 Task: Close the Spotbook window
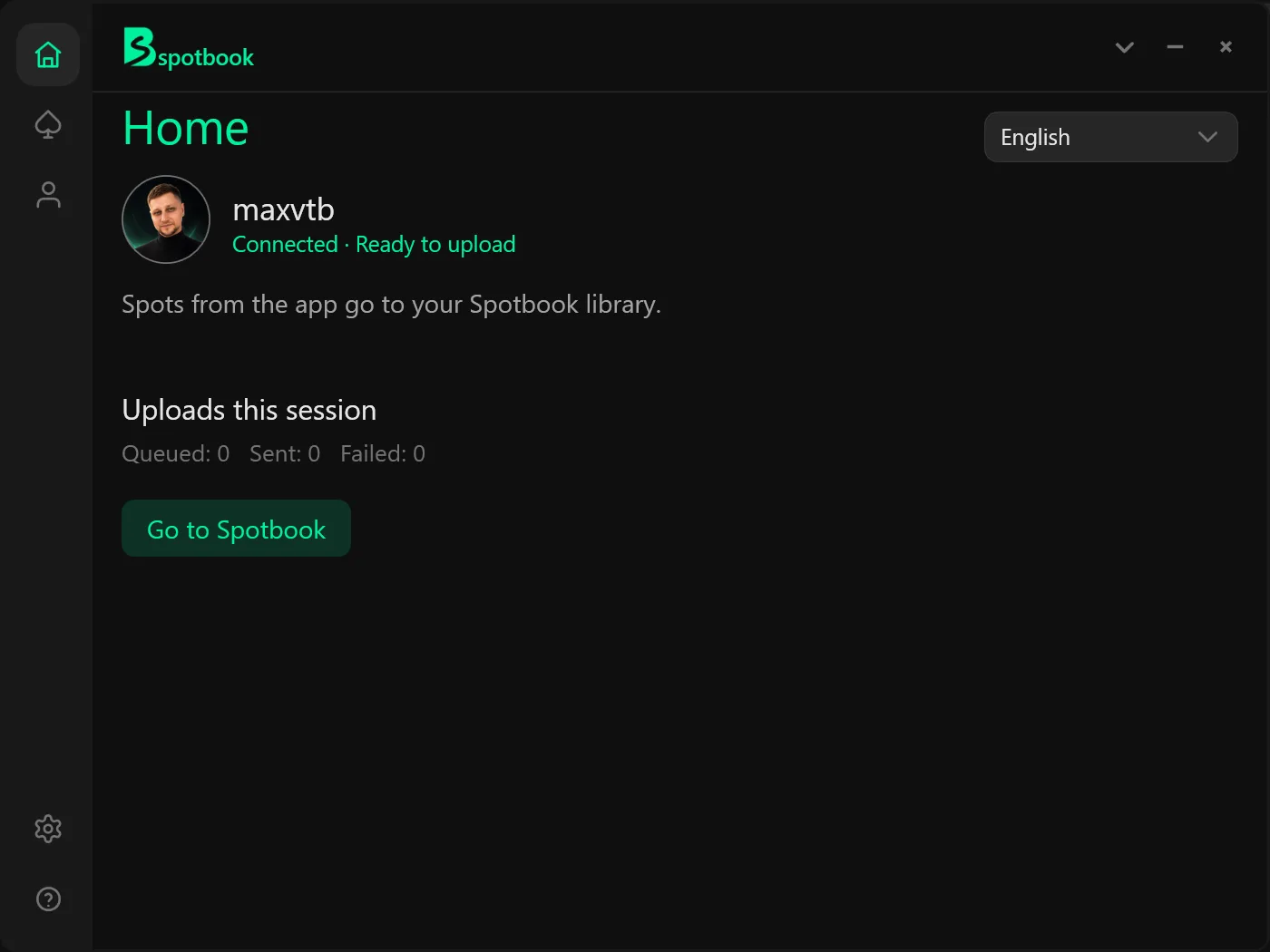pyautogui.click(x=1226, y=47)
